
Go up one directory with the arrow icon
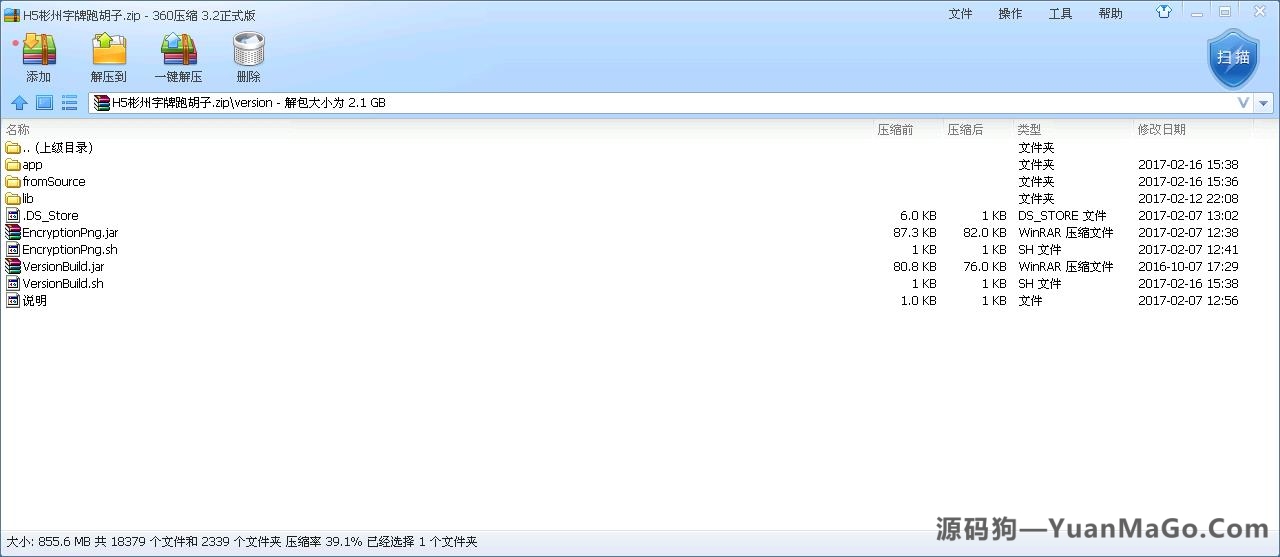tap(19, 103)
